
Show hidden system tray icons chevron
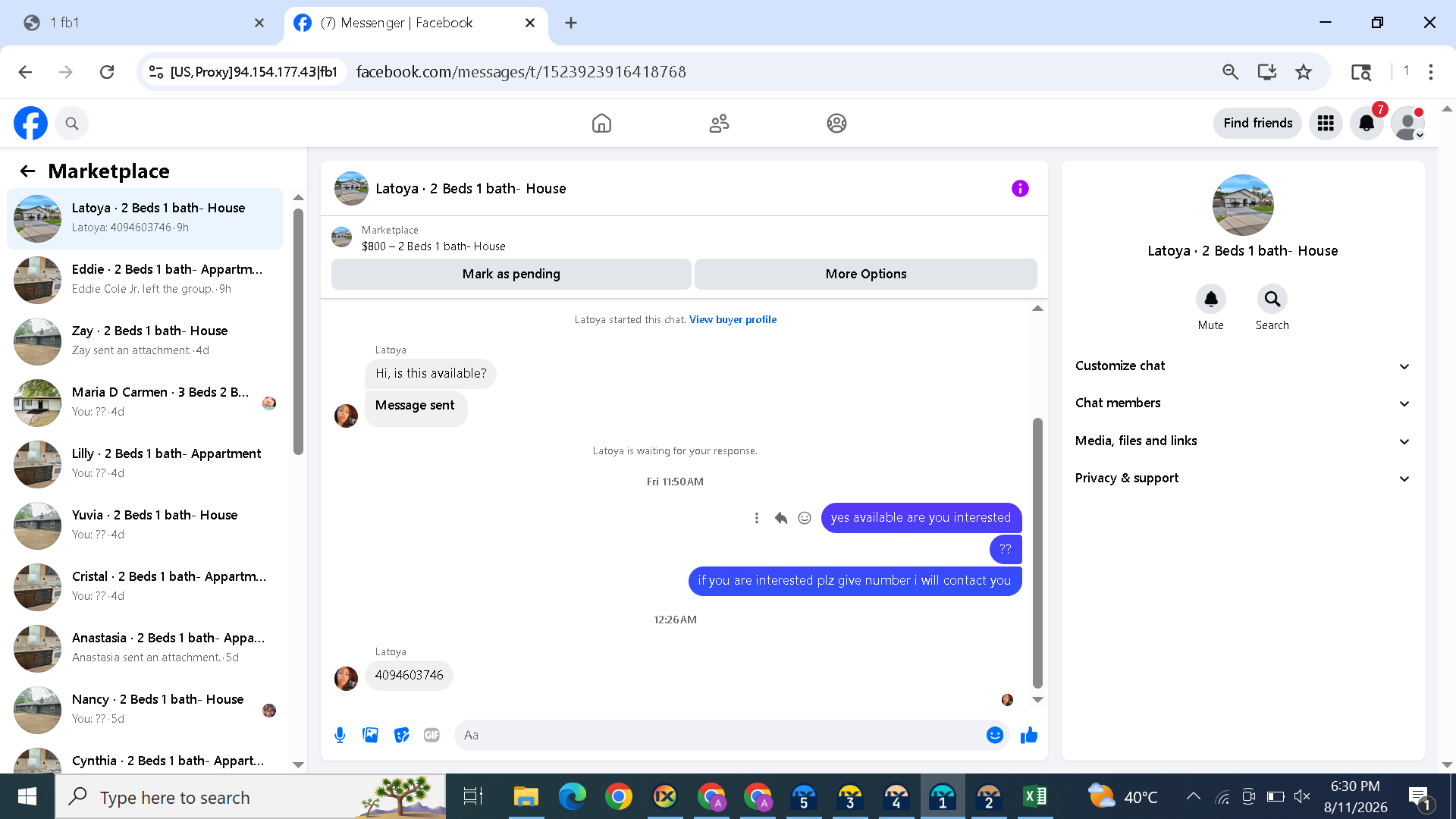[x=1193, y=796]
